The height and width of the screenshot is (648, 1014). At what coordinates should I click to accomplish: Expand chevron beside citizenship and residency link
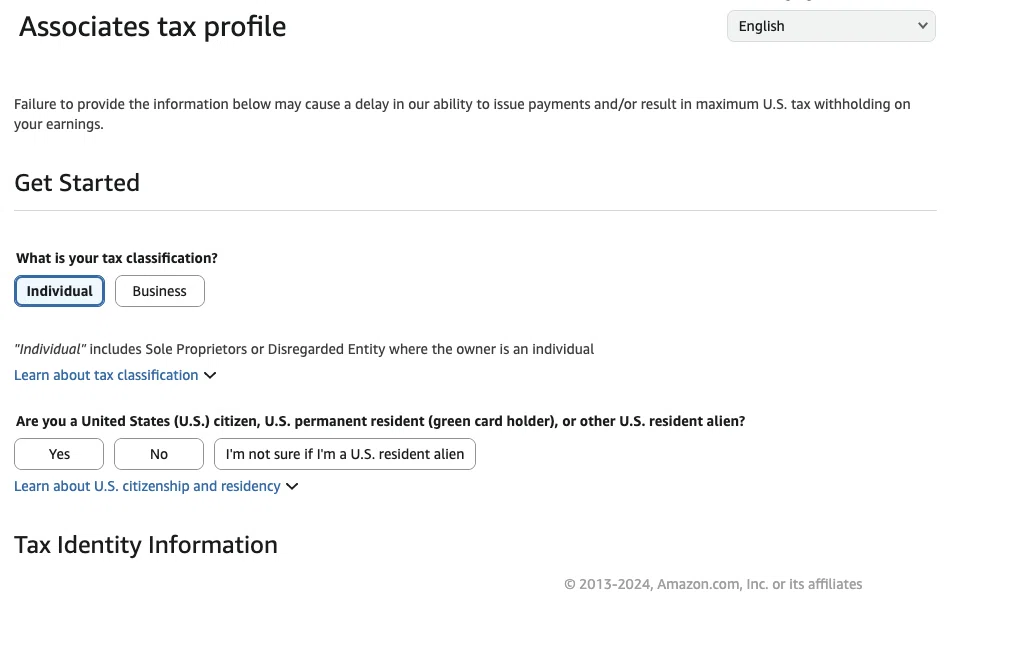(292, 486)
